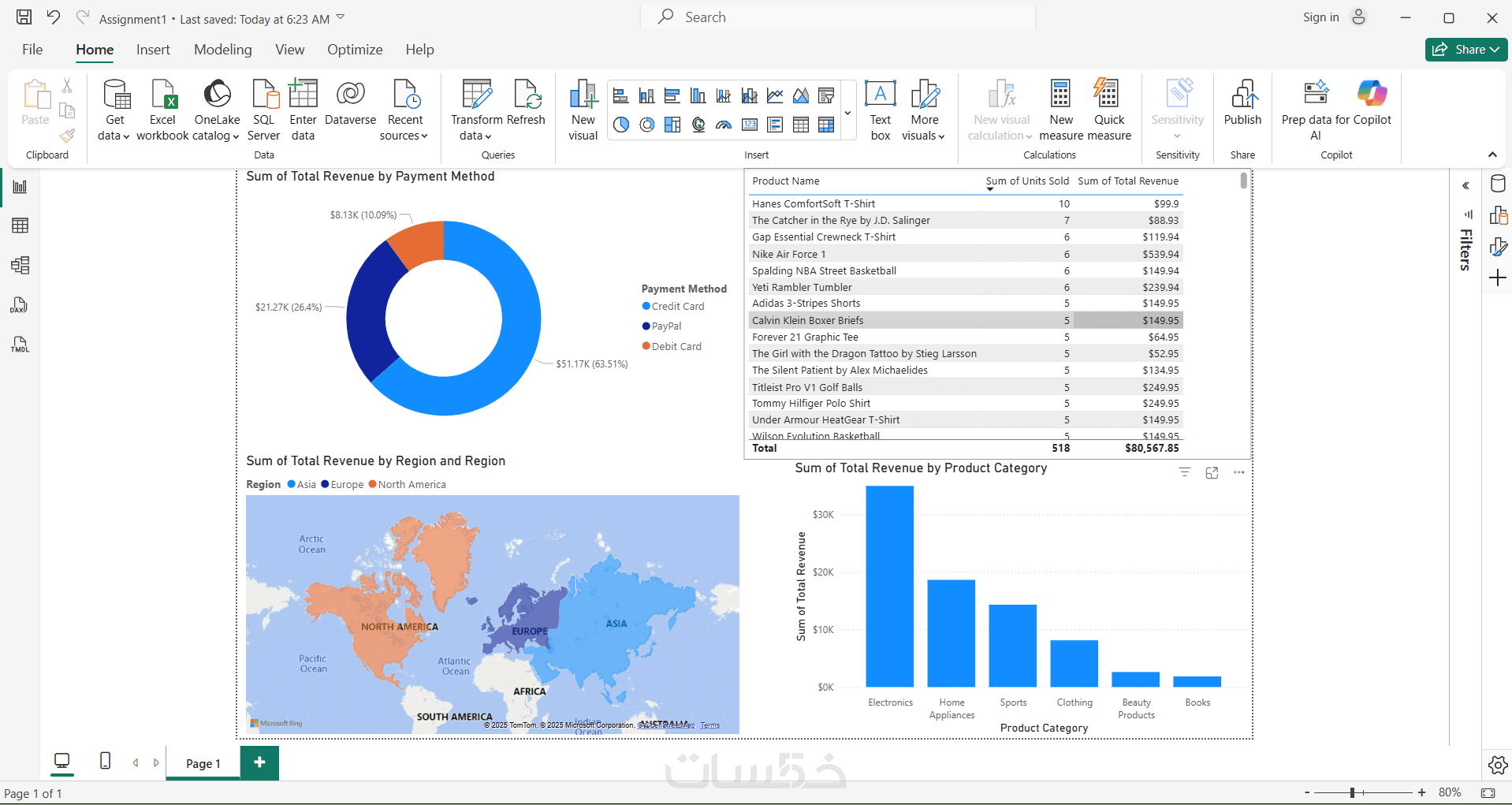The width and height of the screenshot is (1512, 805).
Task: Collapse the ribbon with the caret
Action: 1492,155
